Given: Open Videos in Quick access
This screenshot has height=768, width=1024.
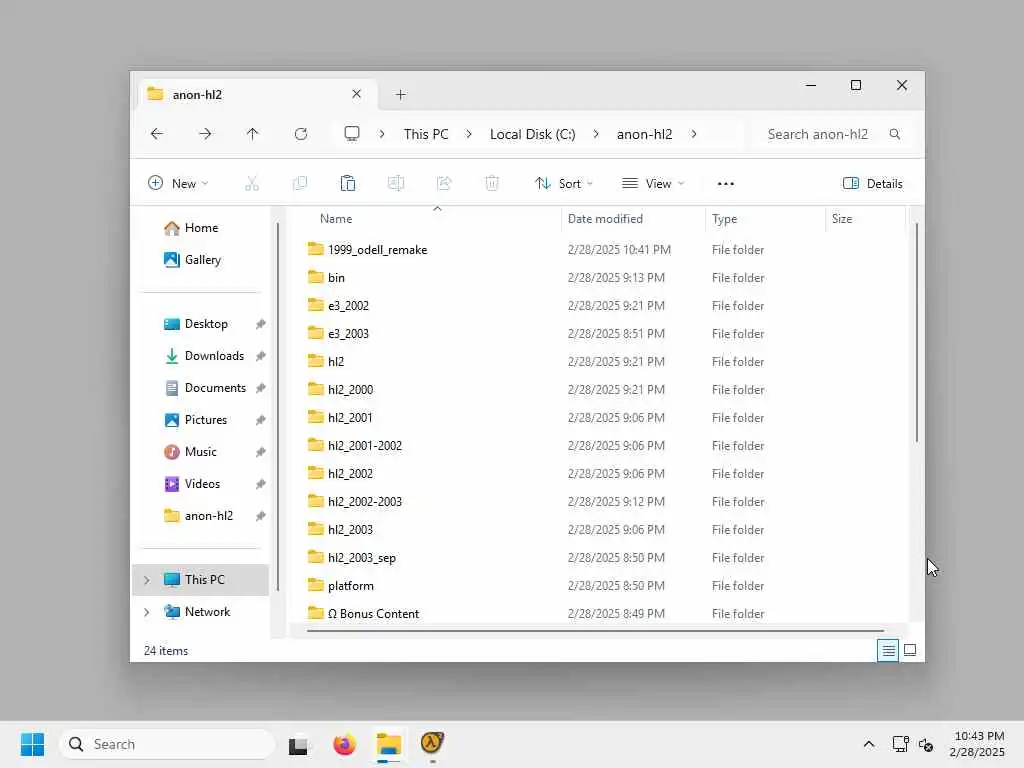Looking at the screenshot, I should [202, 484].
